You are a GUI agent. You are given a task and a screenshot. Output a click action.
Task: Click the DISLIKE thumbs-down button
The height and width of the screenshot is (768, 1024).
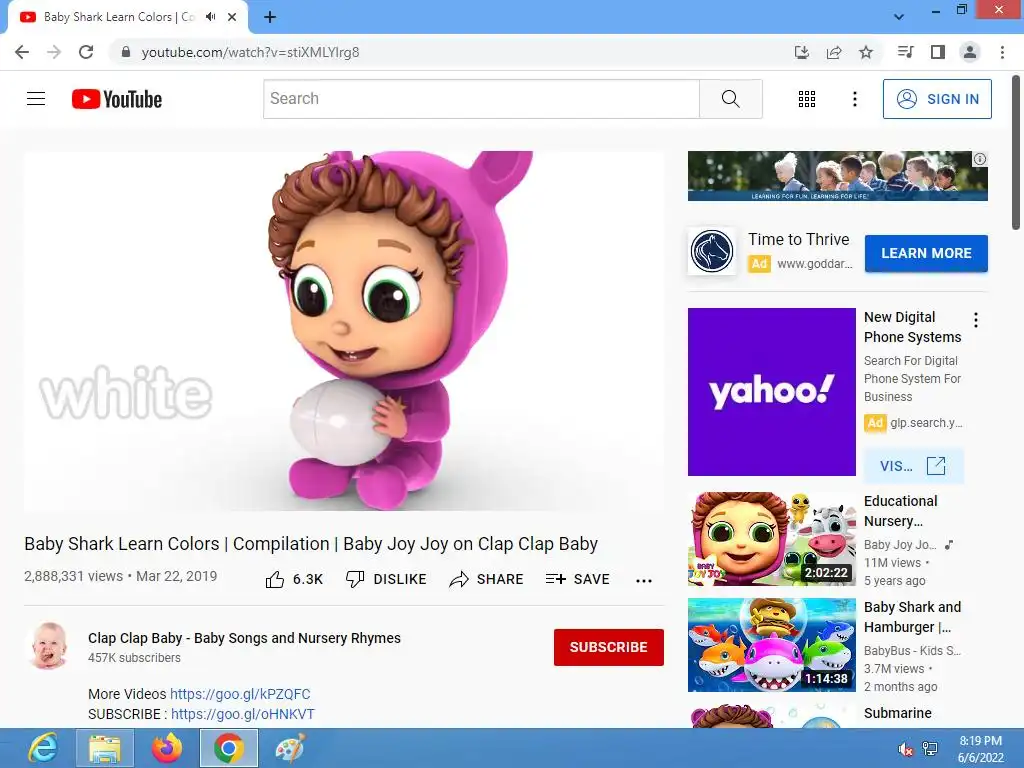(386, 579)
